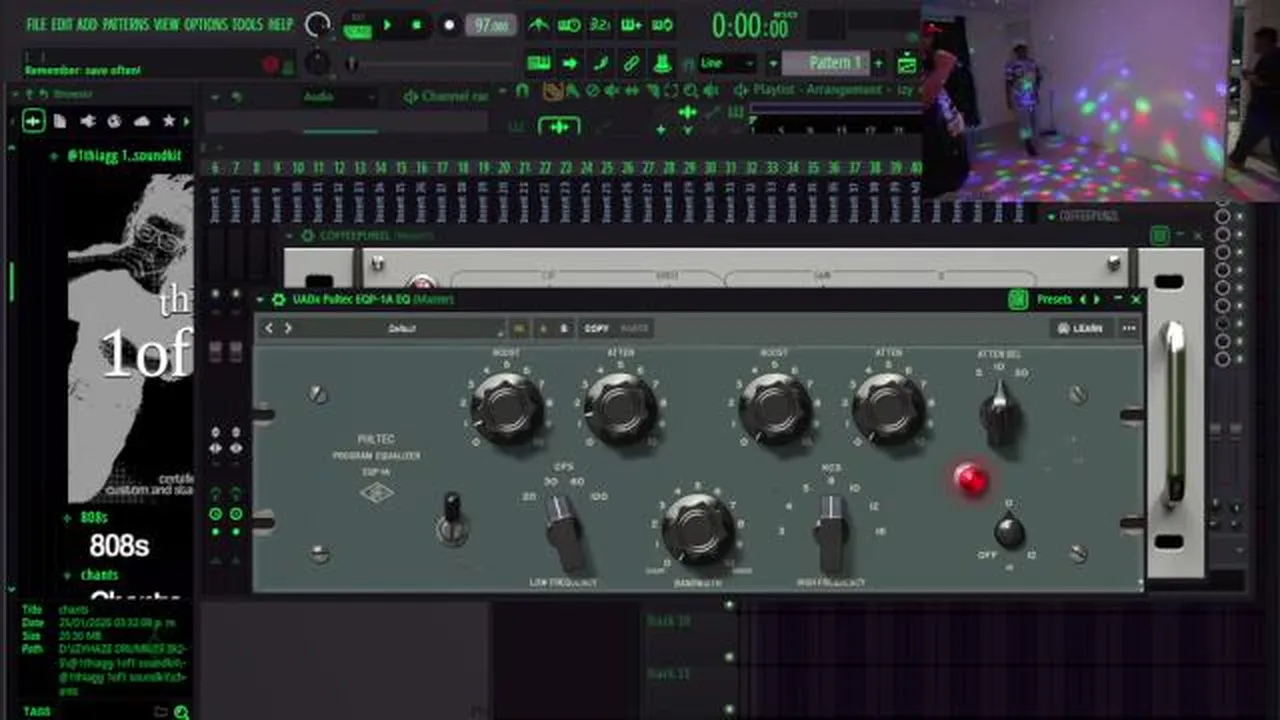Open the TOOLS menu
Screen dimensions: 1280x720
248,24
